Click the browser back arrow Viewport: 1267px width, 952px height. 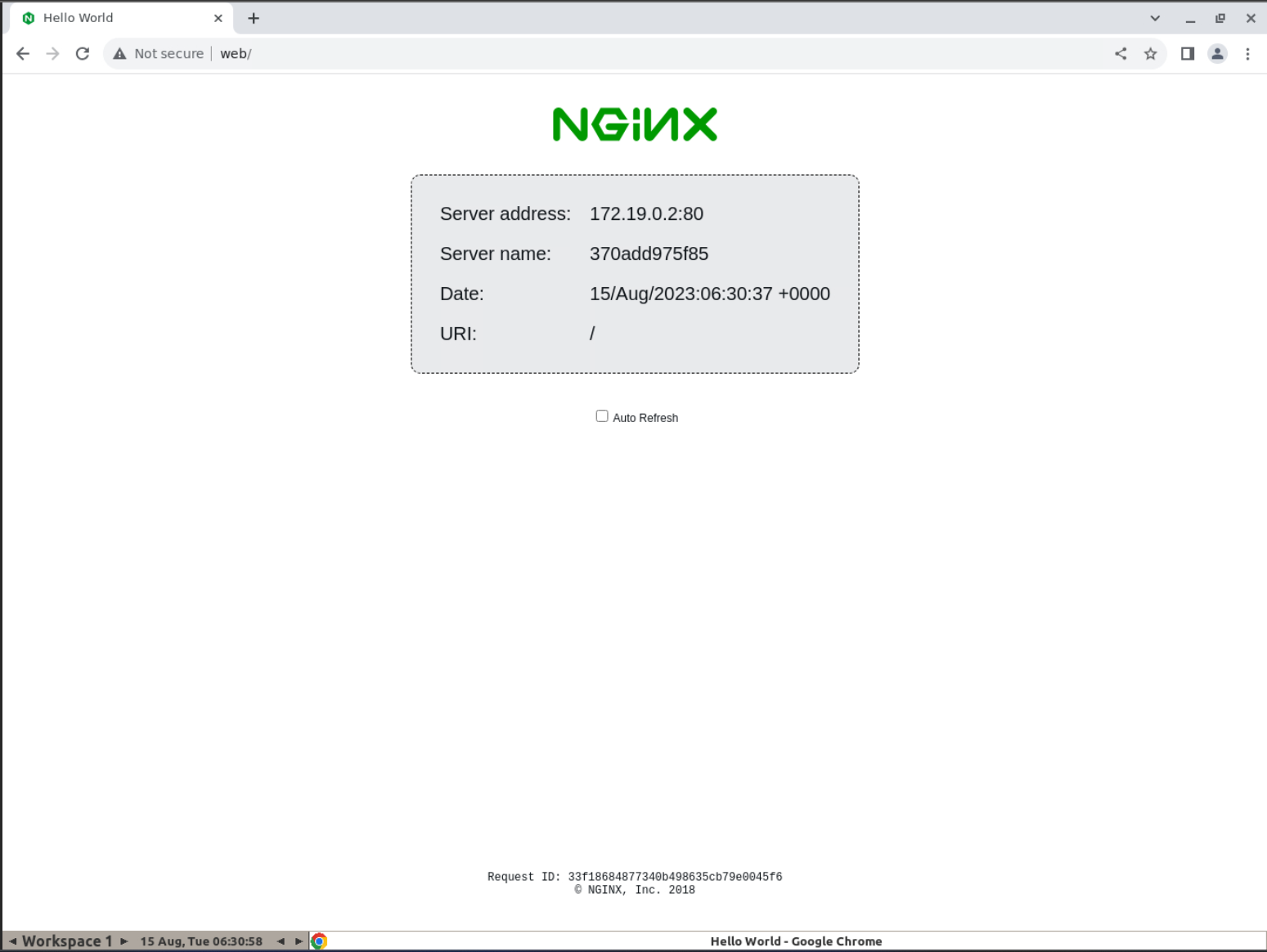coord(23,54)
